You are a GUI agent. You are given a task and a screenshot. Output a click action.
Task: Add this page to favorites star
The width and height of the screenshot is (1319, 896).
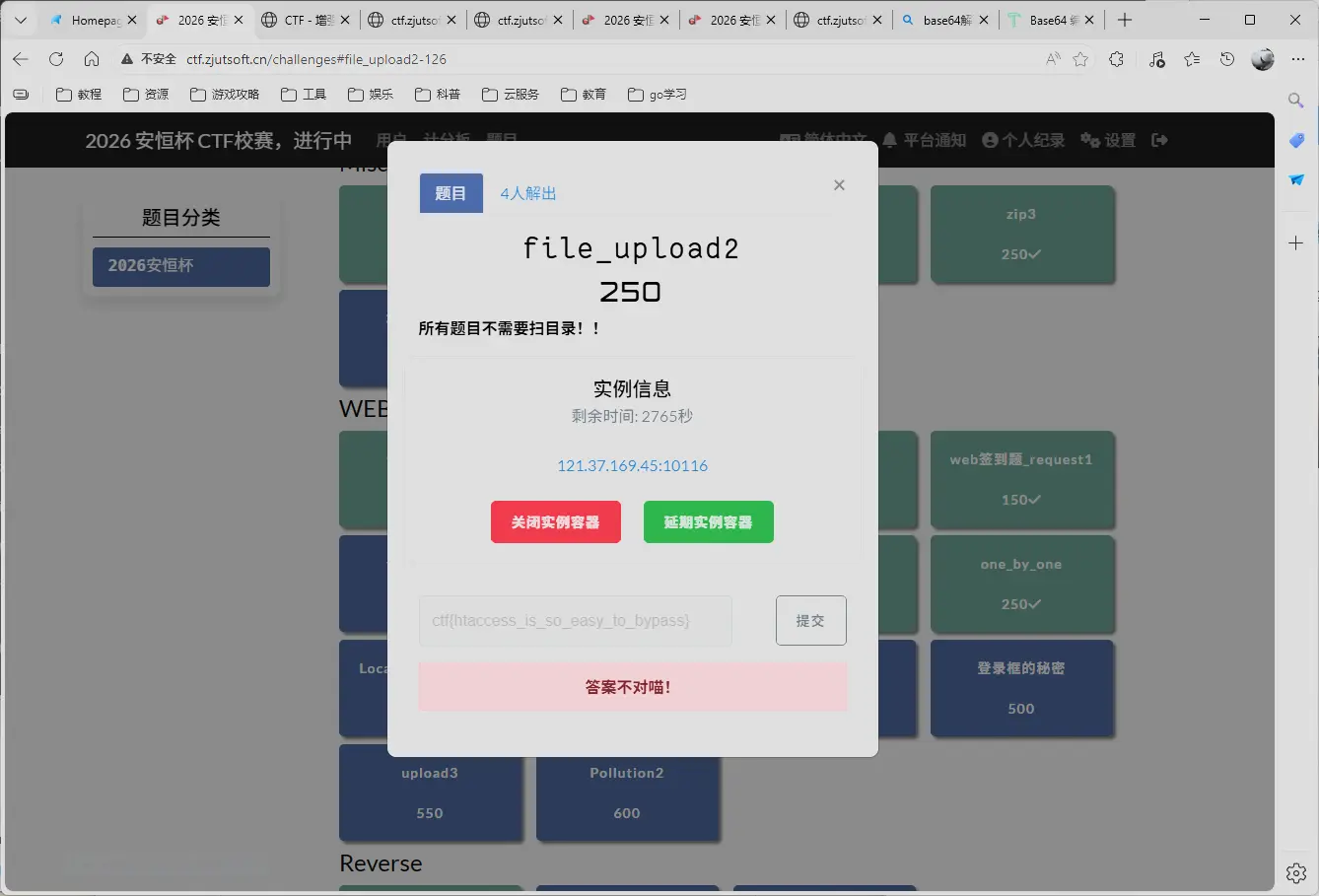[1080, 59]
